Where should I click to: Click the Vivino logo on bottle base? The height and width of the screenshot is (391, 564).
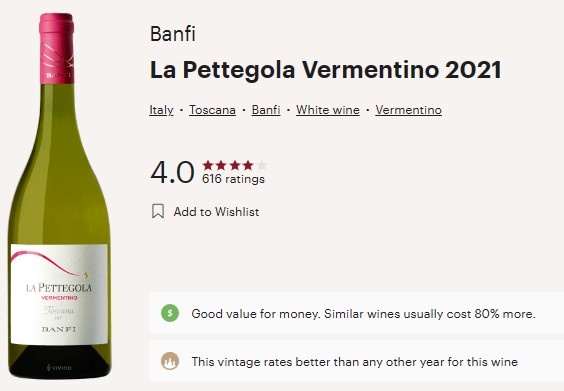point(59,368)
